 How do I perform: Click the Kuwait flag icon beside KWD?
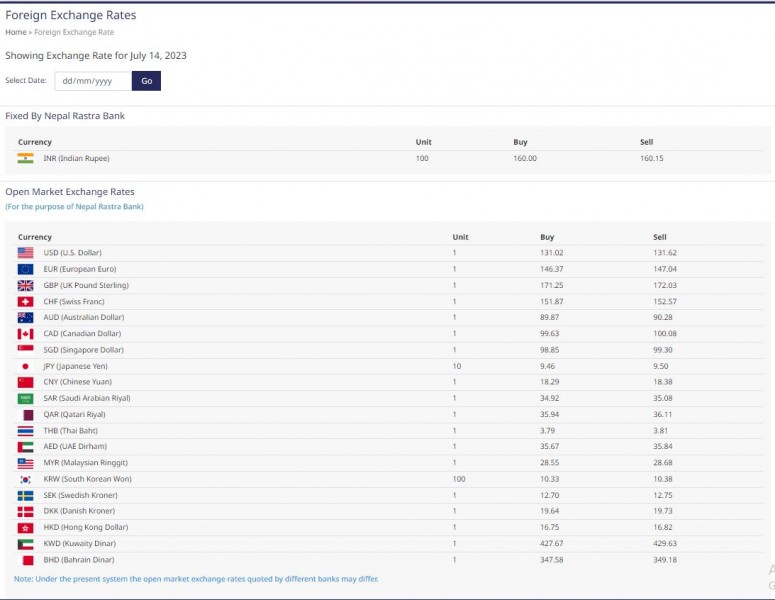tap(25, 544)
